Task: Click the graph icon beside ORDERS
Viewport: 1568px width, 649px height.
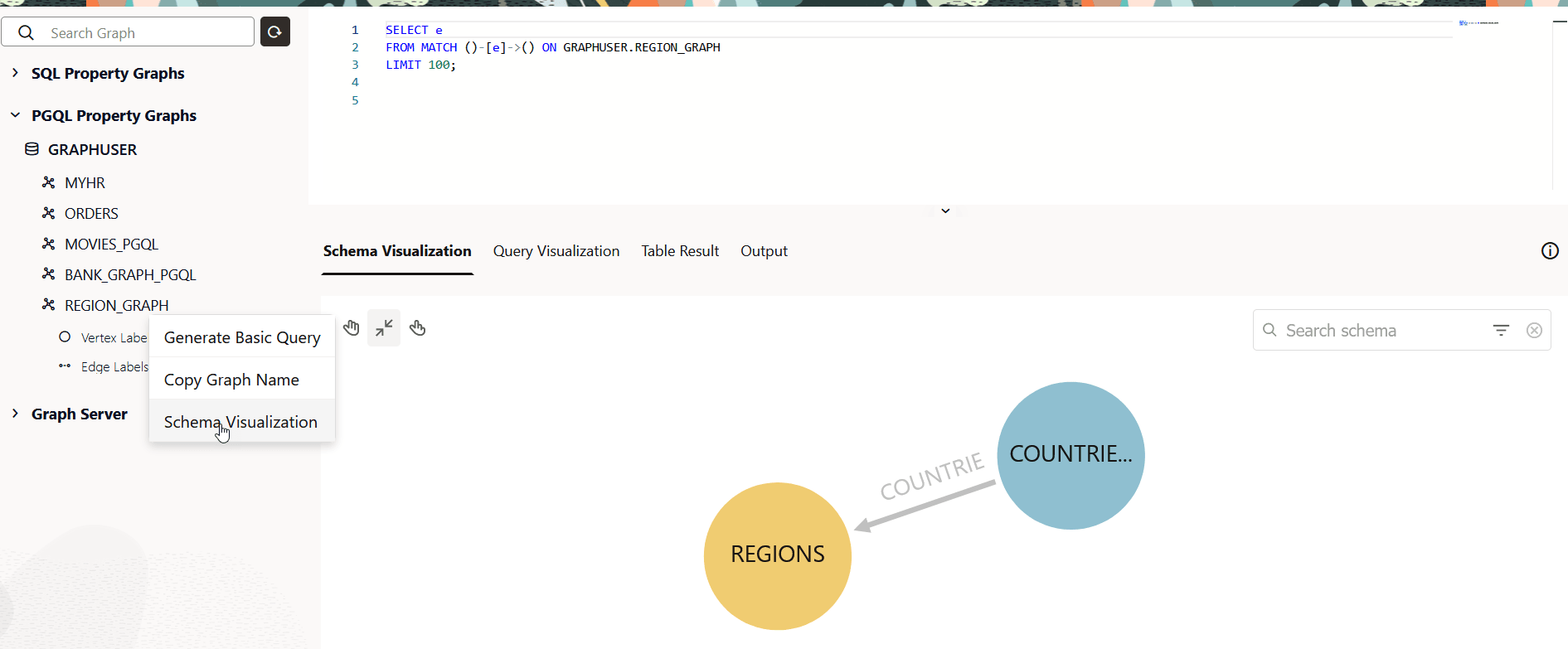Action: pos(49,213)
